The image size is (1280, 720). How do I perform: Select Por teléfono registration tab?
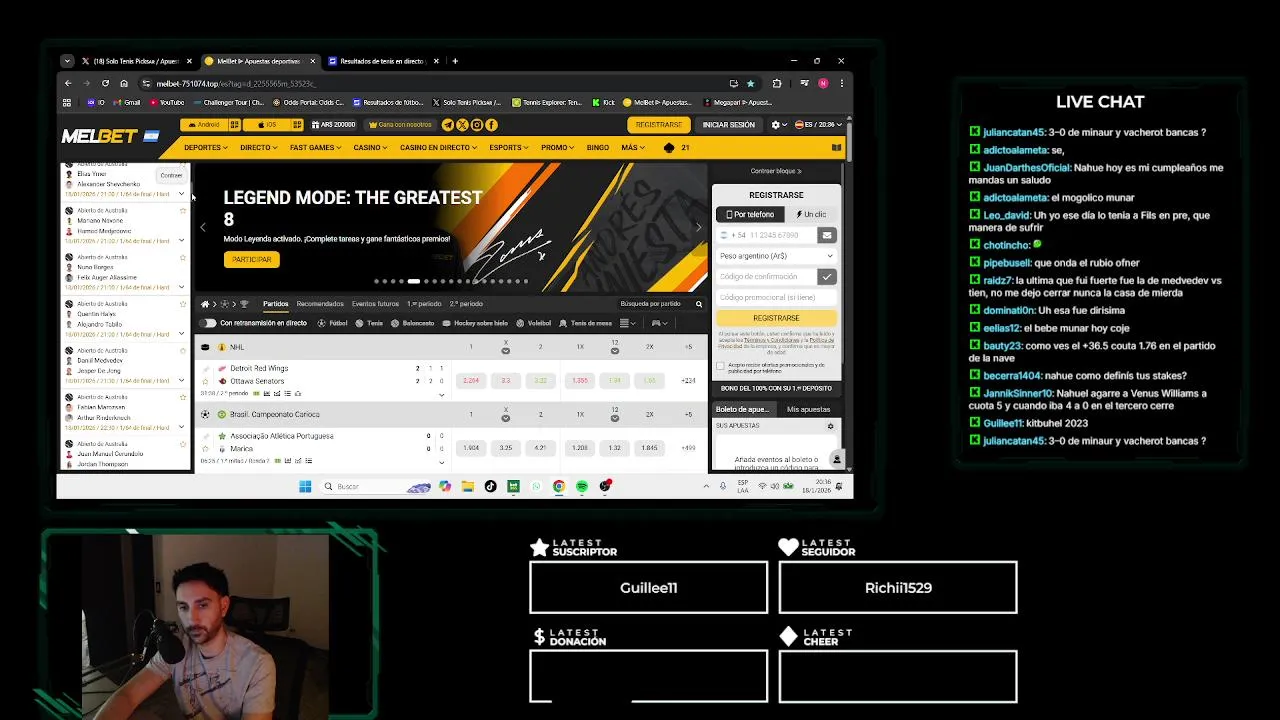pos(748,214)
